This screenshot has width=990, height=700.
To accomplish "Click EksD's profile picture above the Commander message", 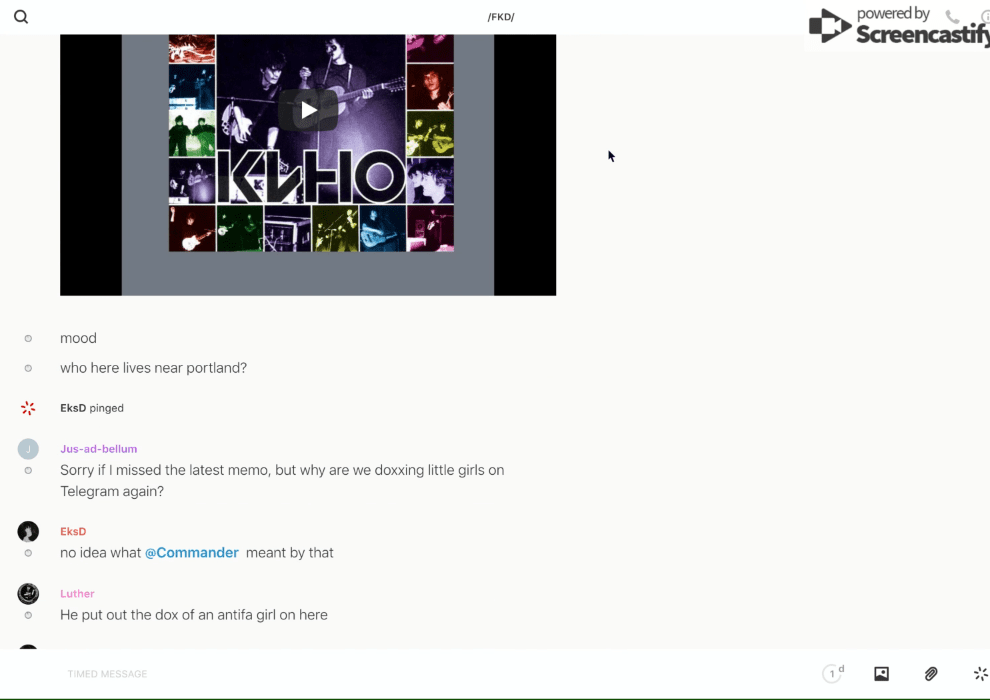I will tap(28, 532).
